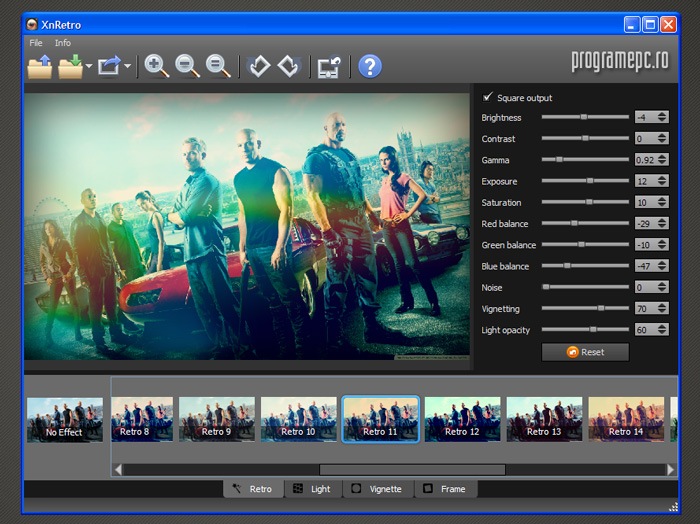Click the Noise slider handle
Image resolution: width=700 pixels, height=524 pixels.
pos(546,287)
